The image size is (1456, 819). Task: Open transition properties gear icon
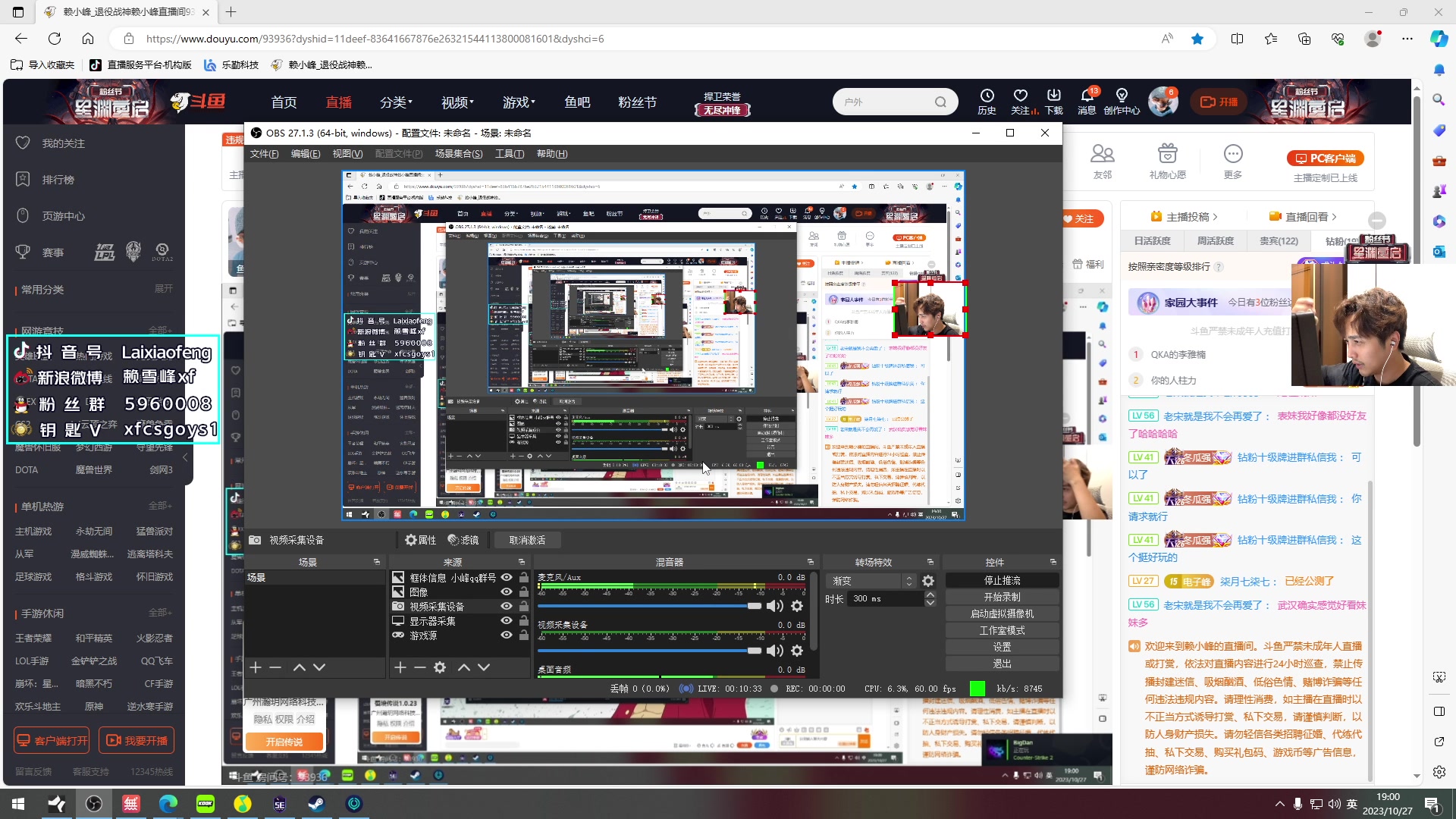(928, 581)
